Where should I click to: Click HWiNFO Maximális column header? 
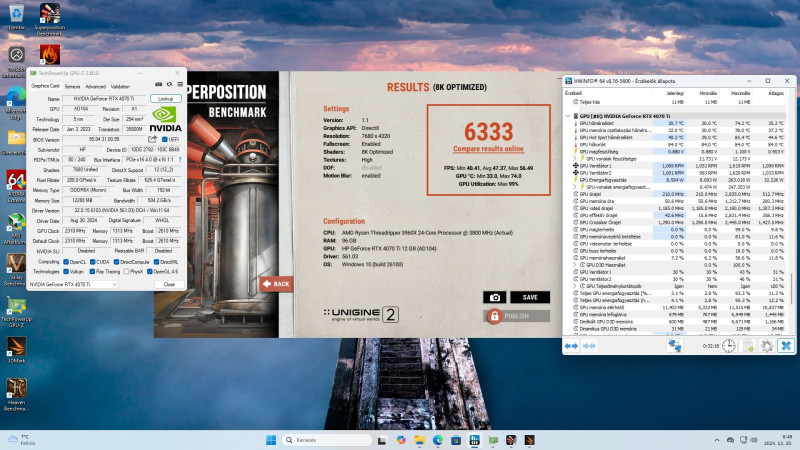coord(740,93)
